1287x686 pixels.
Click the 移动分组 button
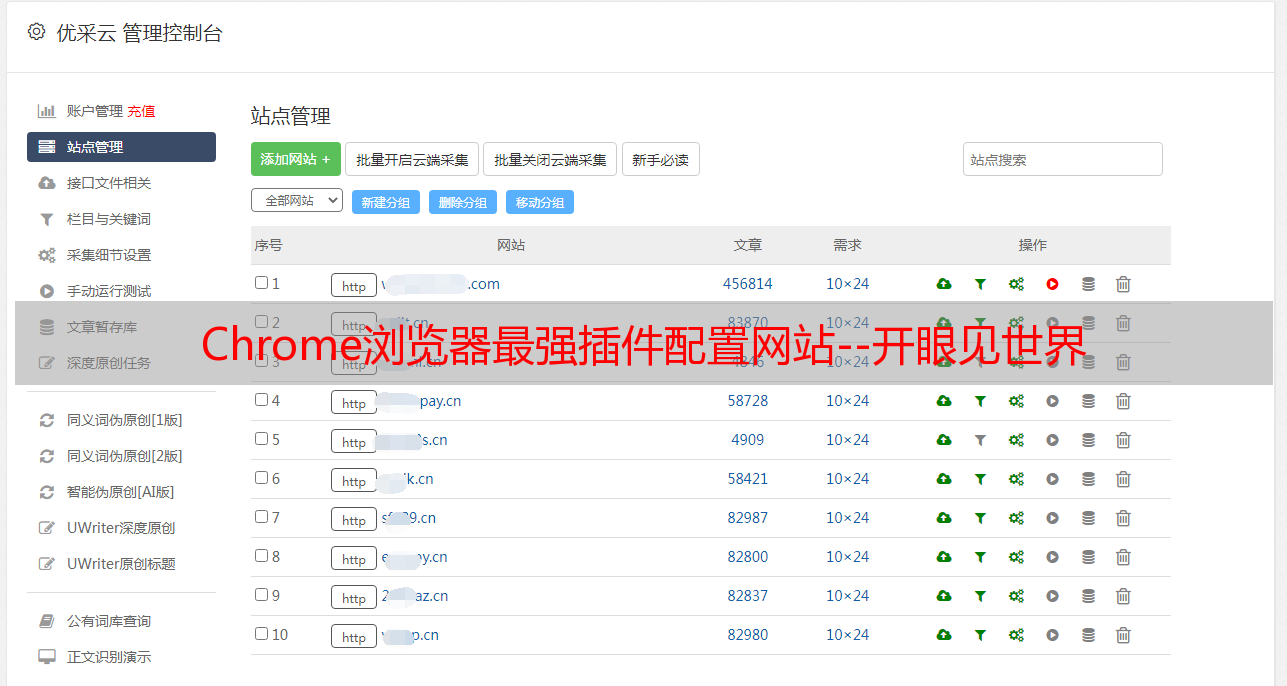coord(540,202)
